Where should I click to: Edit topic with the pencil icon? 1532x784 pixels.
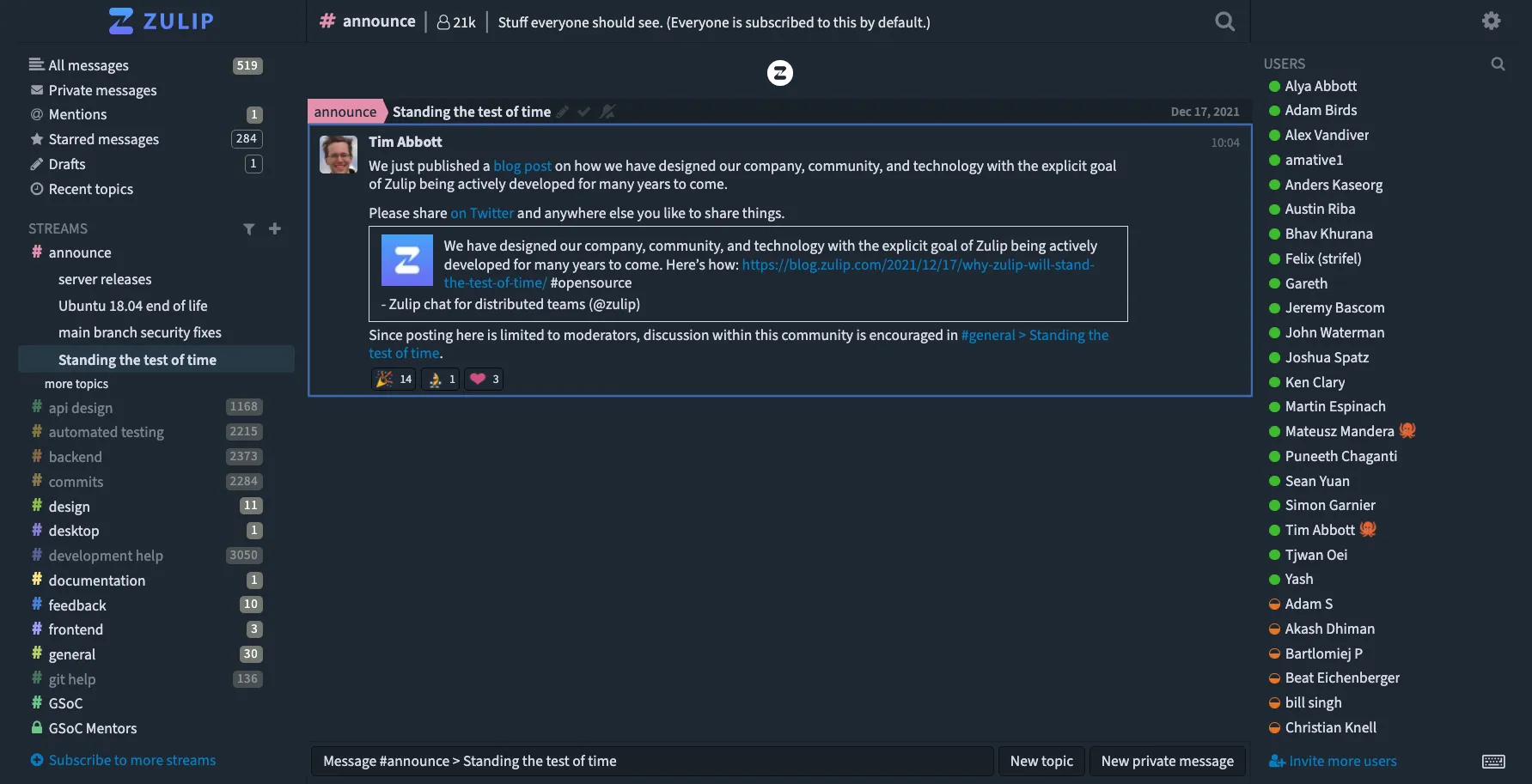click(563, 112)
